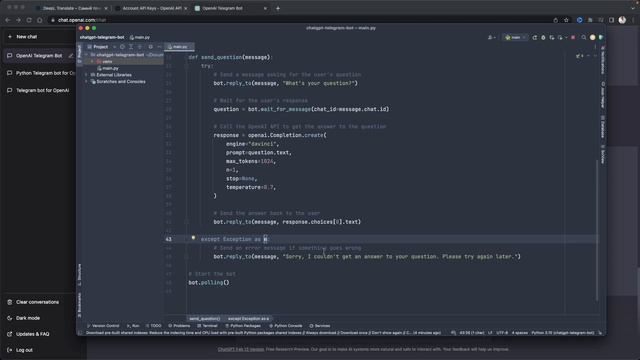Screen dimensions: 640x360
Task: Open the TODO tool window
Action: point(153,326)
